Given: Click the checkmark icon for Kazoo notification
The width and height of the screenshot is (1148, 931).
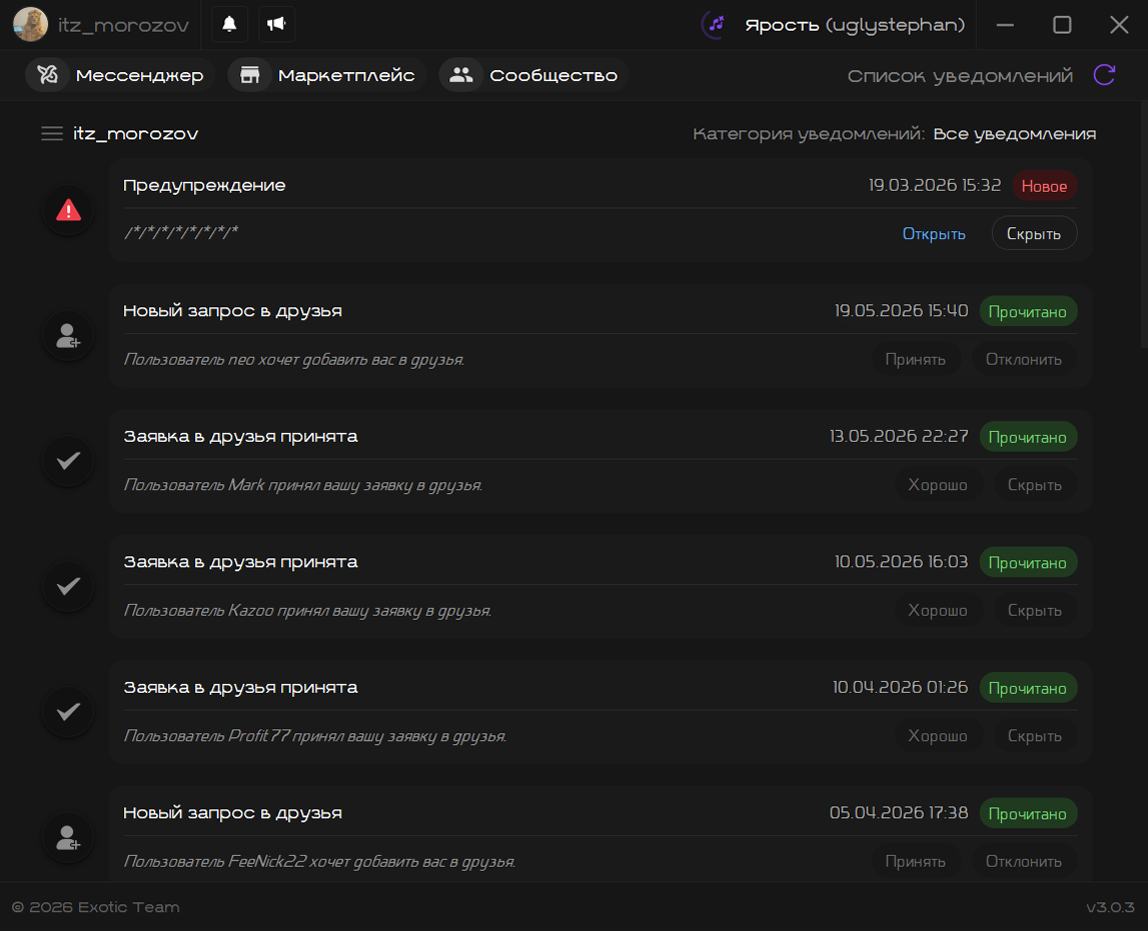Looking at the screenshot, I should [x=68, y=586].
